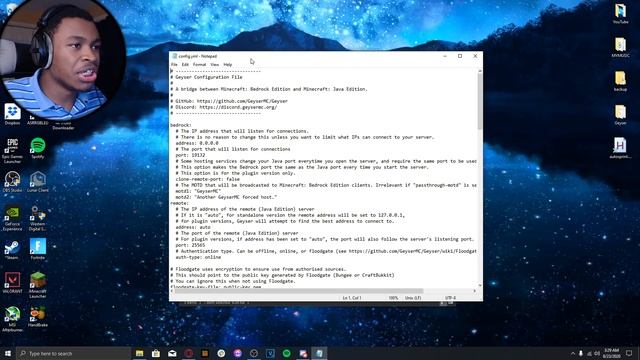Click the Notepad scroll right arrow
This screenshot has height=360, width=640.
click(474, 291)
